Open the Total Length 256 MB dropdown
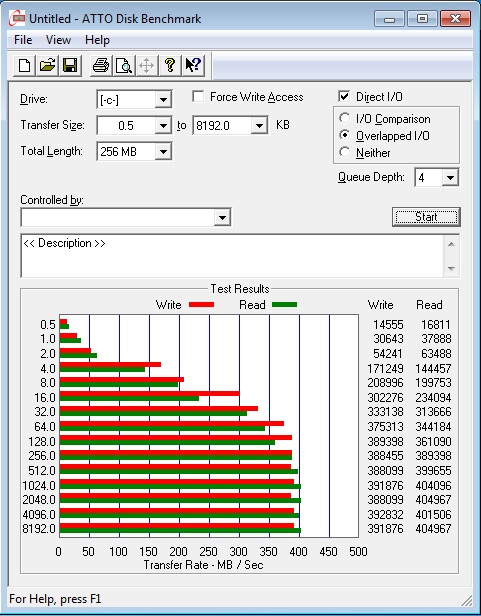Viewport: 481px width, 616px height. (x=163, y=152)
